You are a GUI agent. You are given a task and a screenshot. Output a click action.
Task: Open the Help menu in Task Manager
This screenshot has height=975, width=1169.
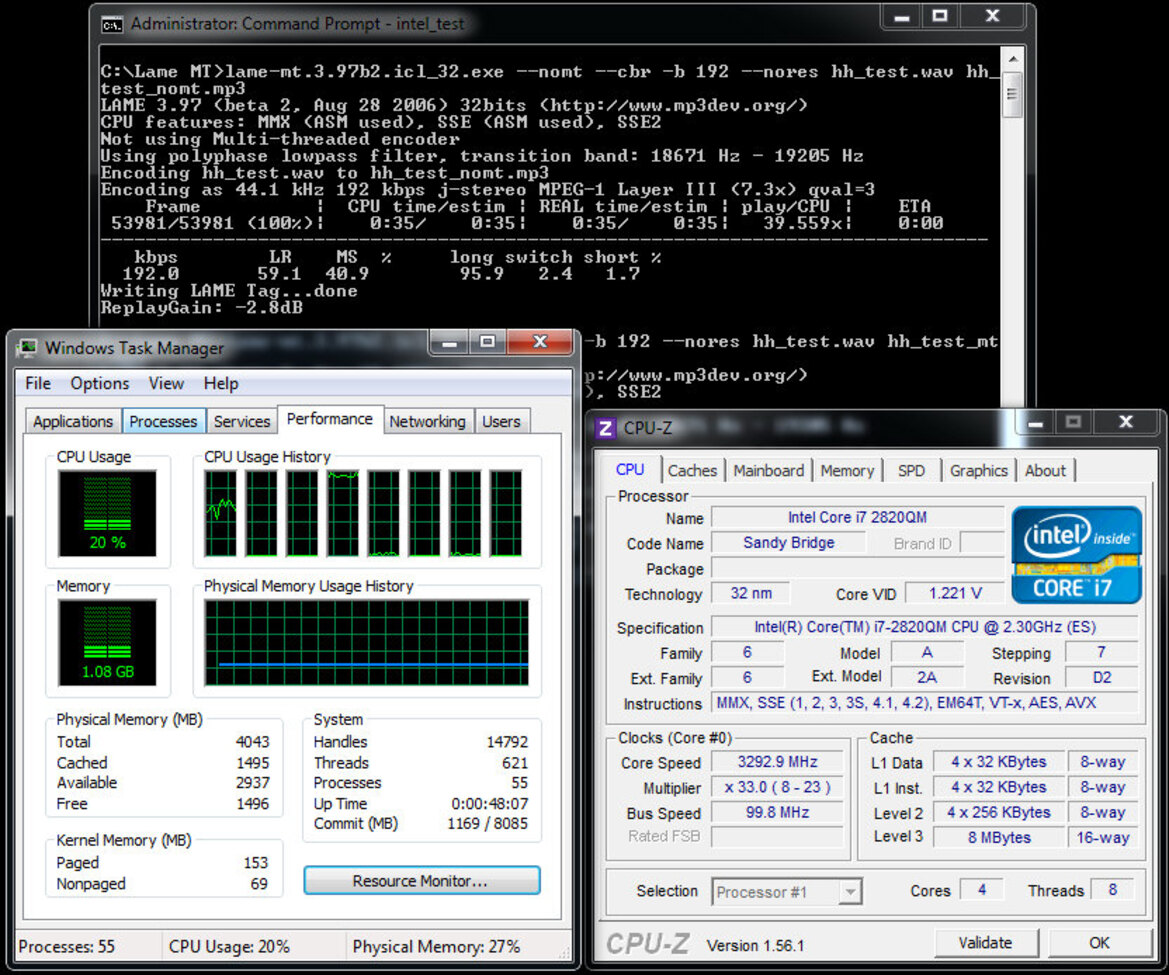[221, 383]
